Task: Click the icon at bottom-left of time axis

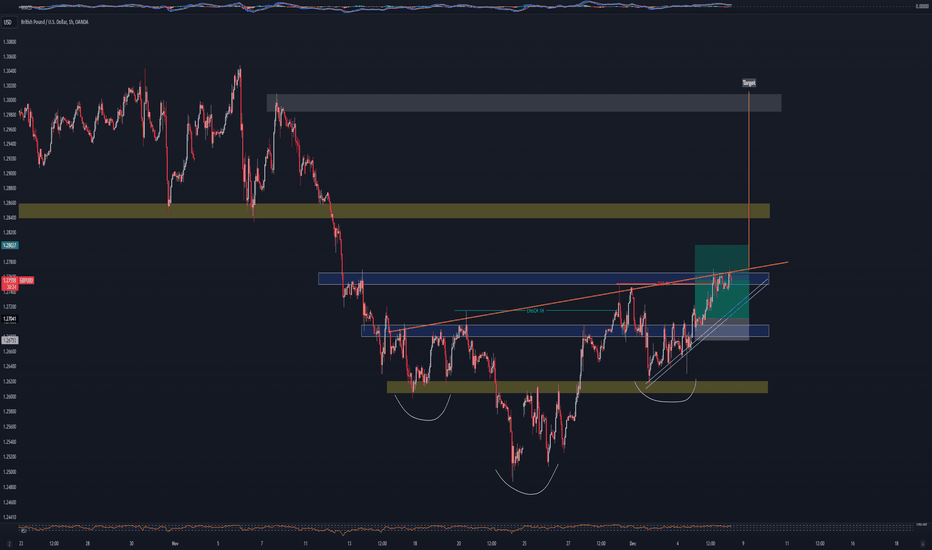Action: (9, 543)
